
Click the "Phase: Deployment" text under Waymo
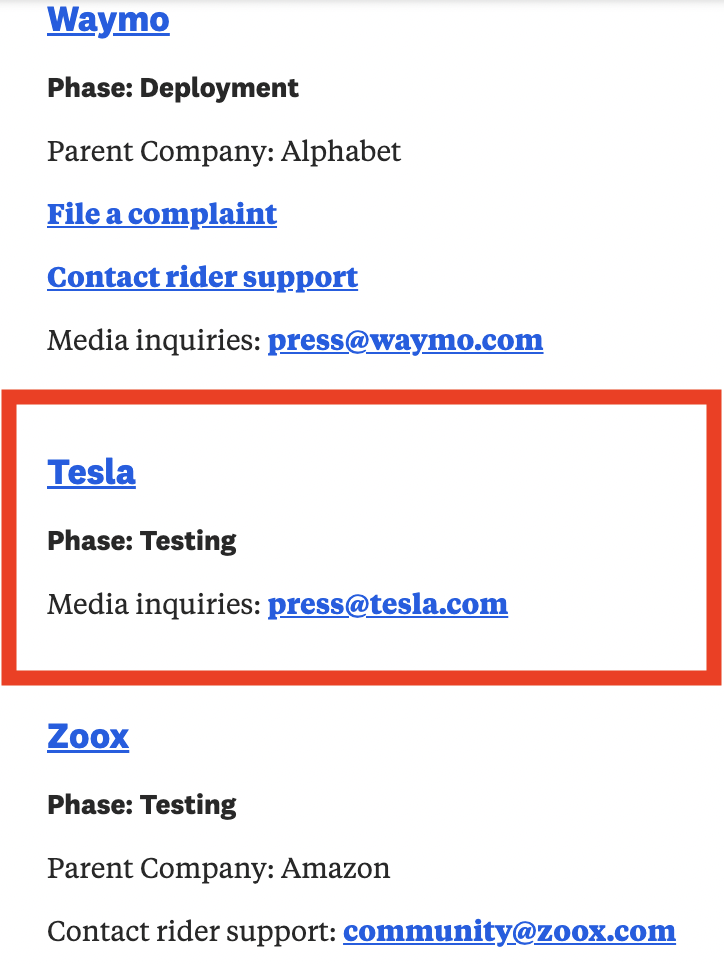(173, 88)
